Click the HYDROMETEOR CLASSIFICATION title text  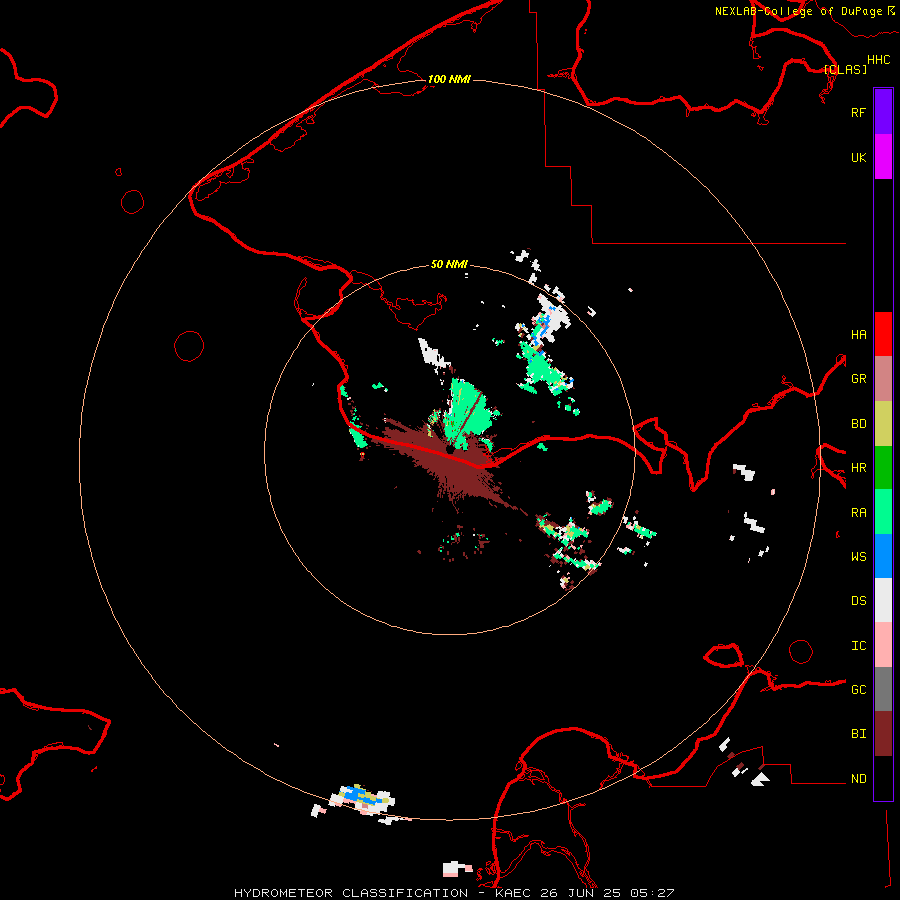(351, 893)
